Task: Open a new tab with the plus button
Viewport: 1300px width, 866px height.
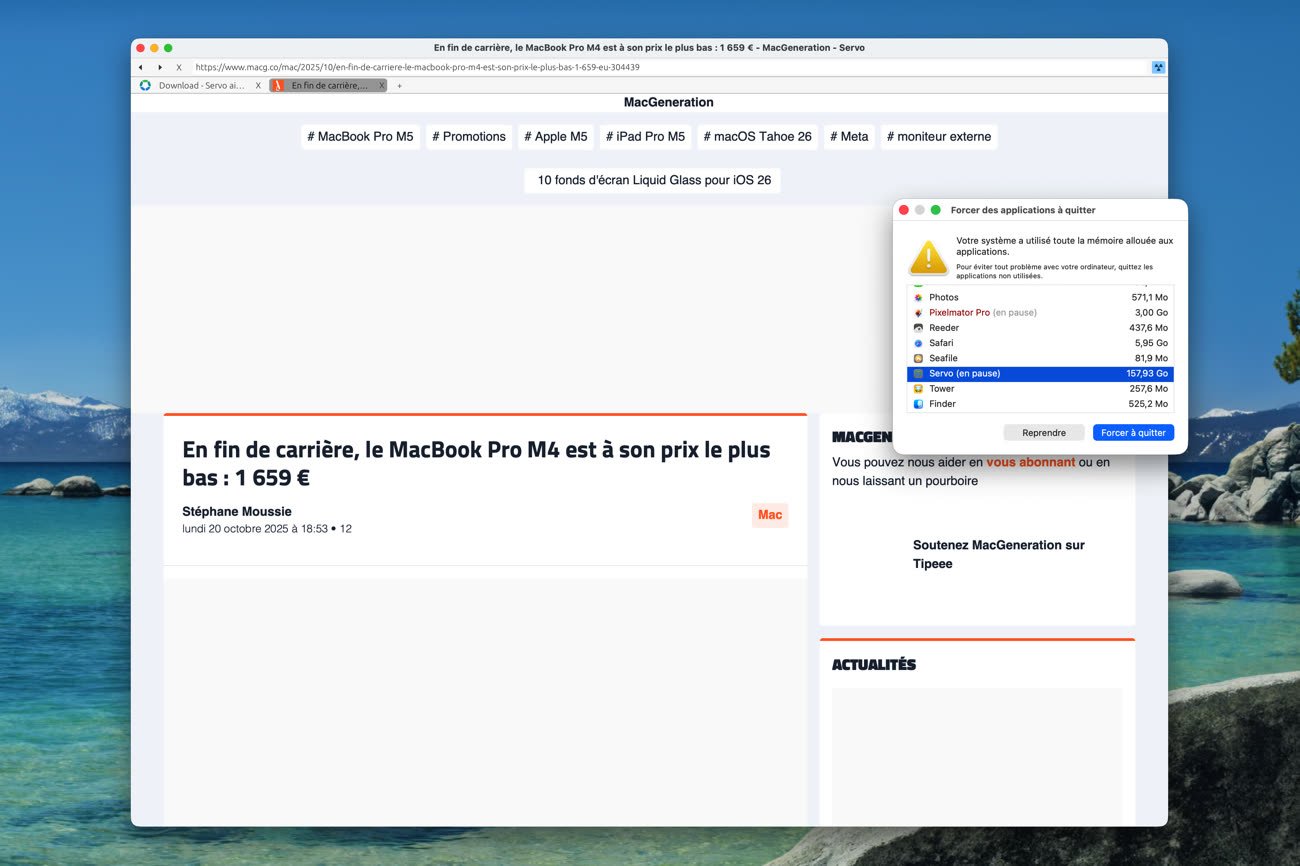Action: 399,86
